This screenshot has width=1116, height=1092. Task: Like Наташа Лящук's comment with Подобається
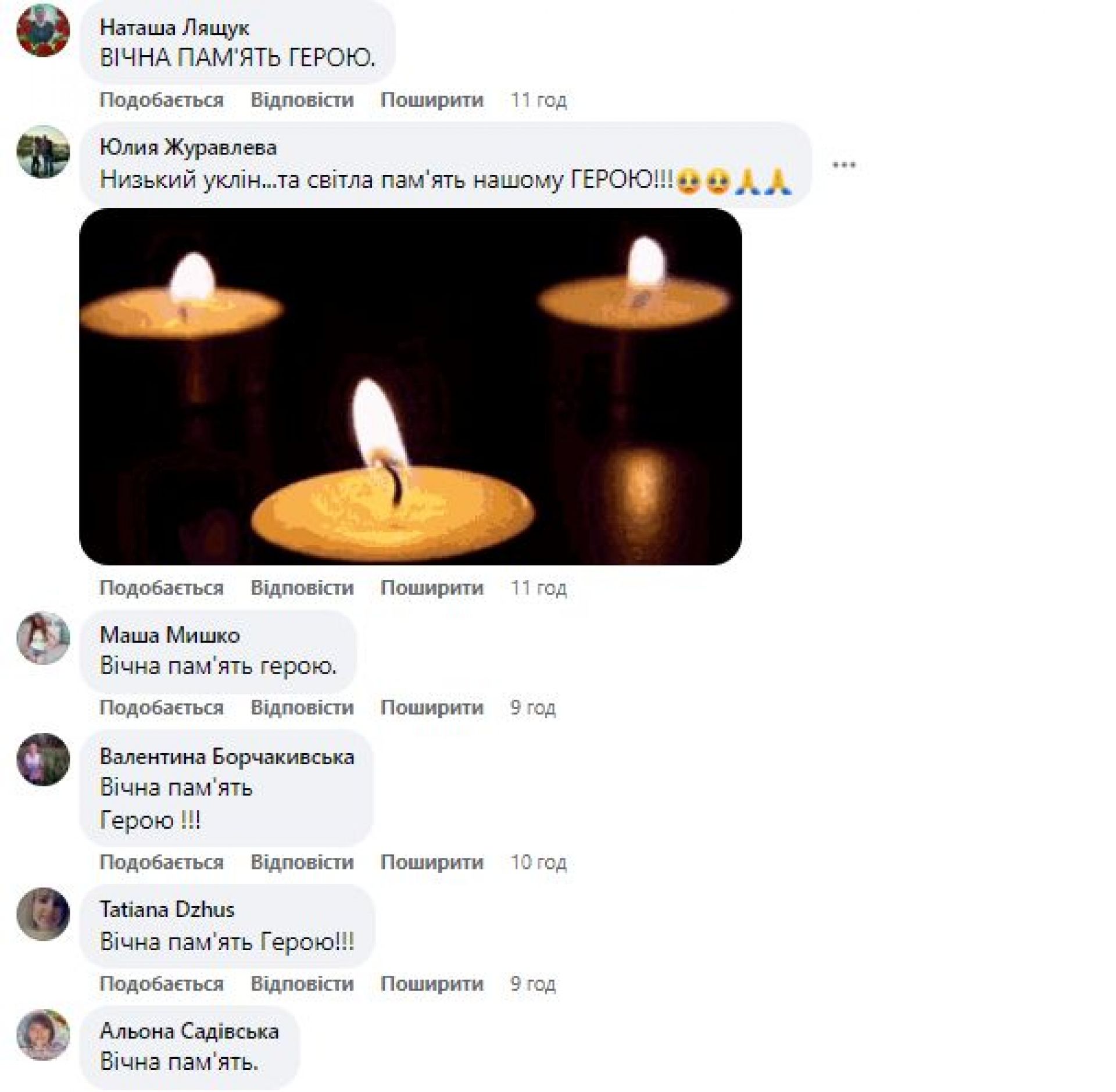(x=162, y=100)
